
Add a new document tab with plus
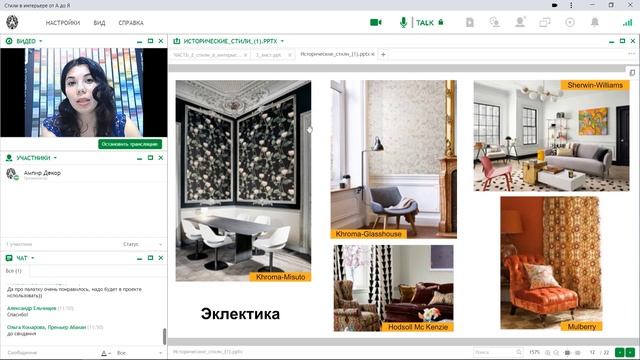tap(383, 54)
